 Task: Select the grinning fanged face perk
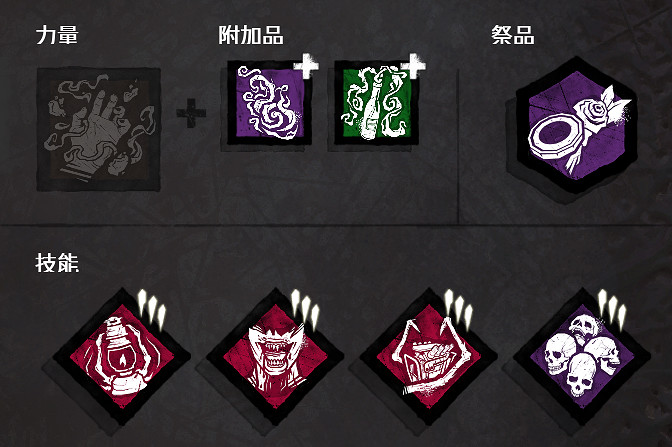coord(275,357)
